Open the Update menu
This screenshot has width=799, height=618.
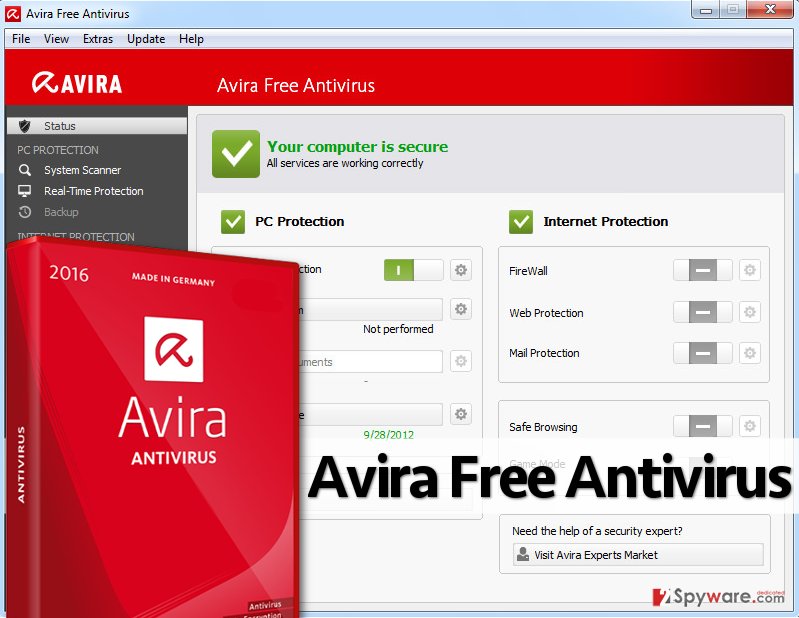point(146,39)
